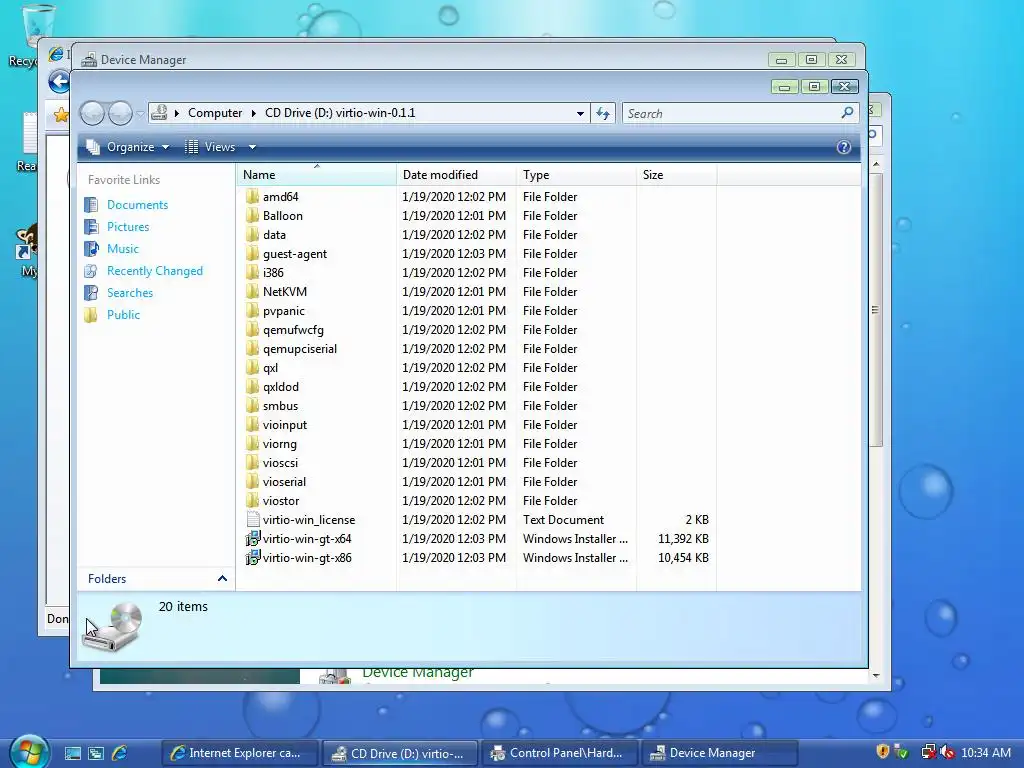Click the vioinput folder name
1024x768 pixels.
(x=285, y=424)
